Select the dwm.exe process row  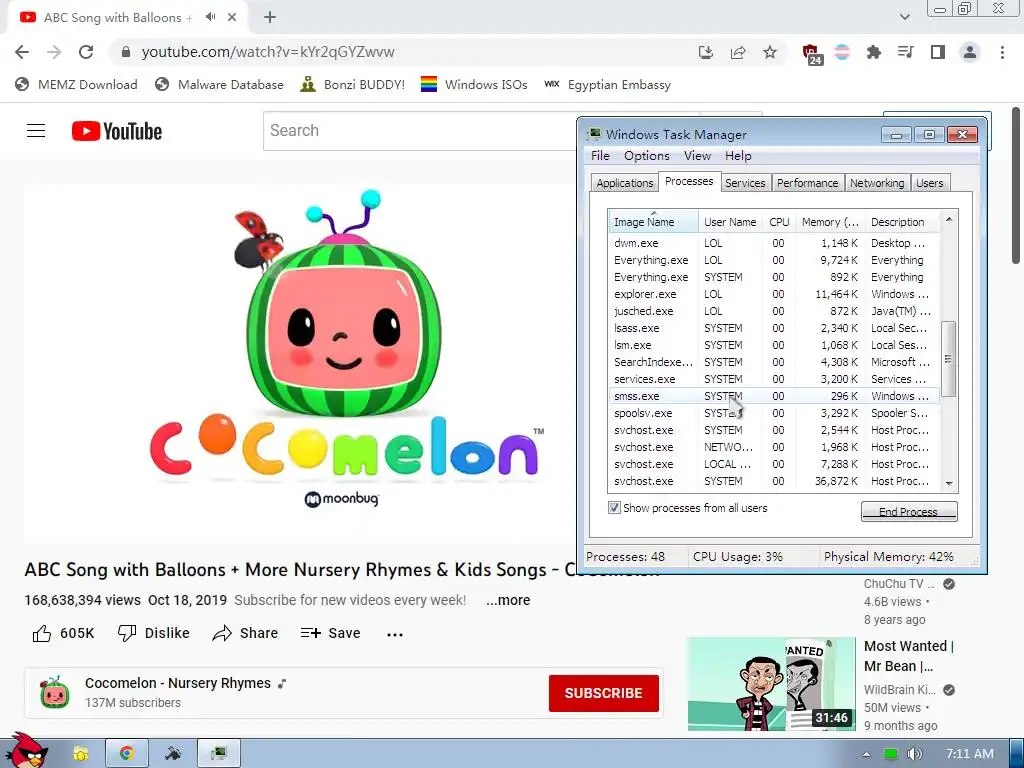pyautogui.click(x=774, y=243)
